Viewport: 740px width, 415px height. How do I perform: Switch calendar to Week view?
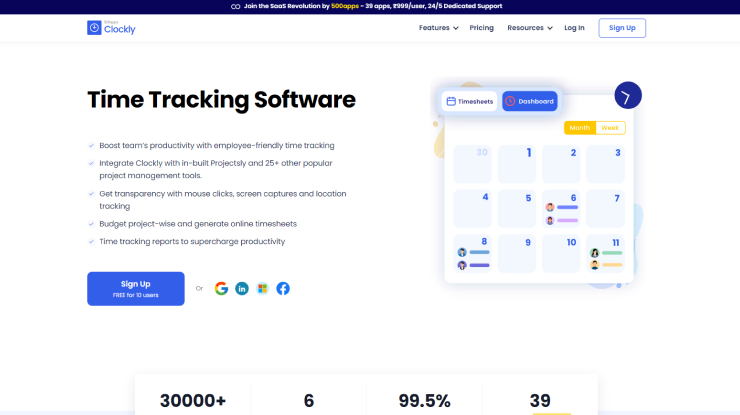point(610,127)
